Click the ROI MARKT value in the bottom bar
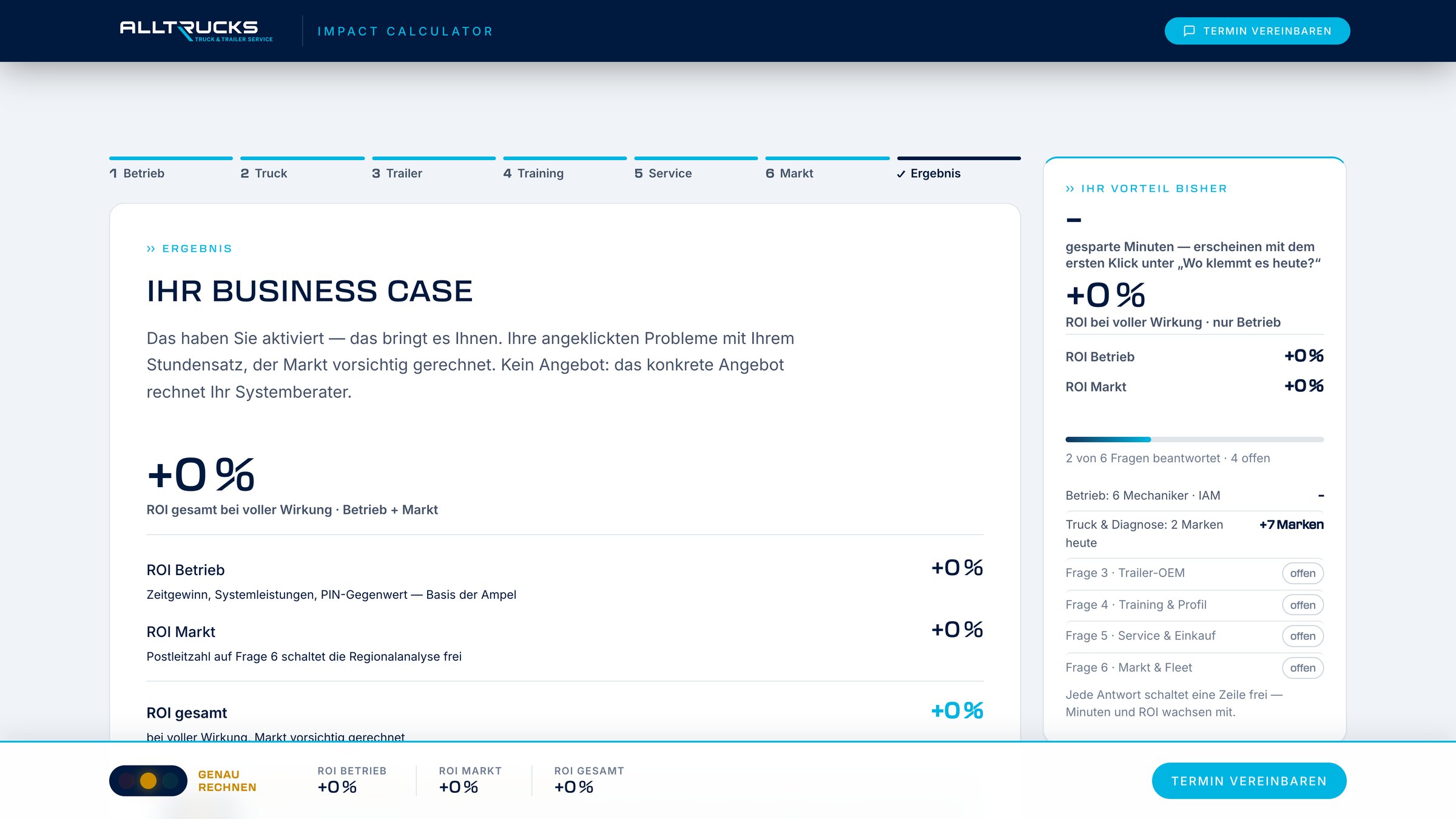 pyautogui.click(x=459, y=787)
